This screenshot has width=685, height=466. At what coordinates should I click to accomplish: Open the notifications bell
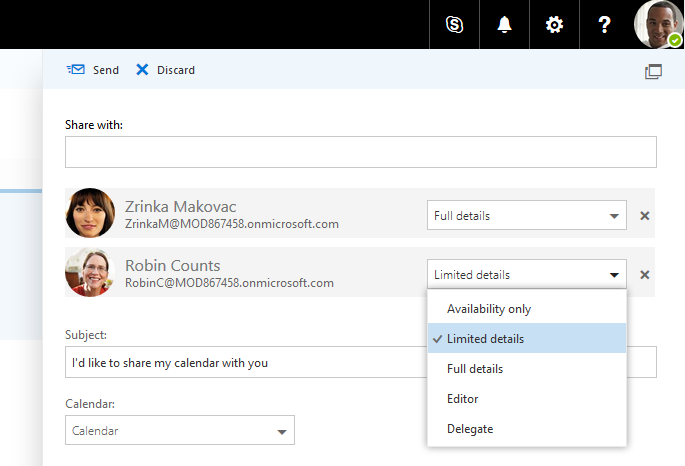(505, 24)
